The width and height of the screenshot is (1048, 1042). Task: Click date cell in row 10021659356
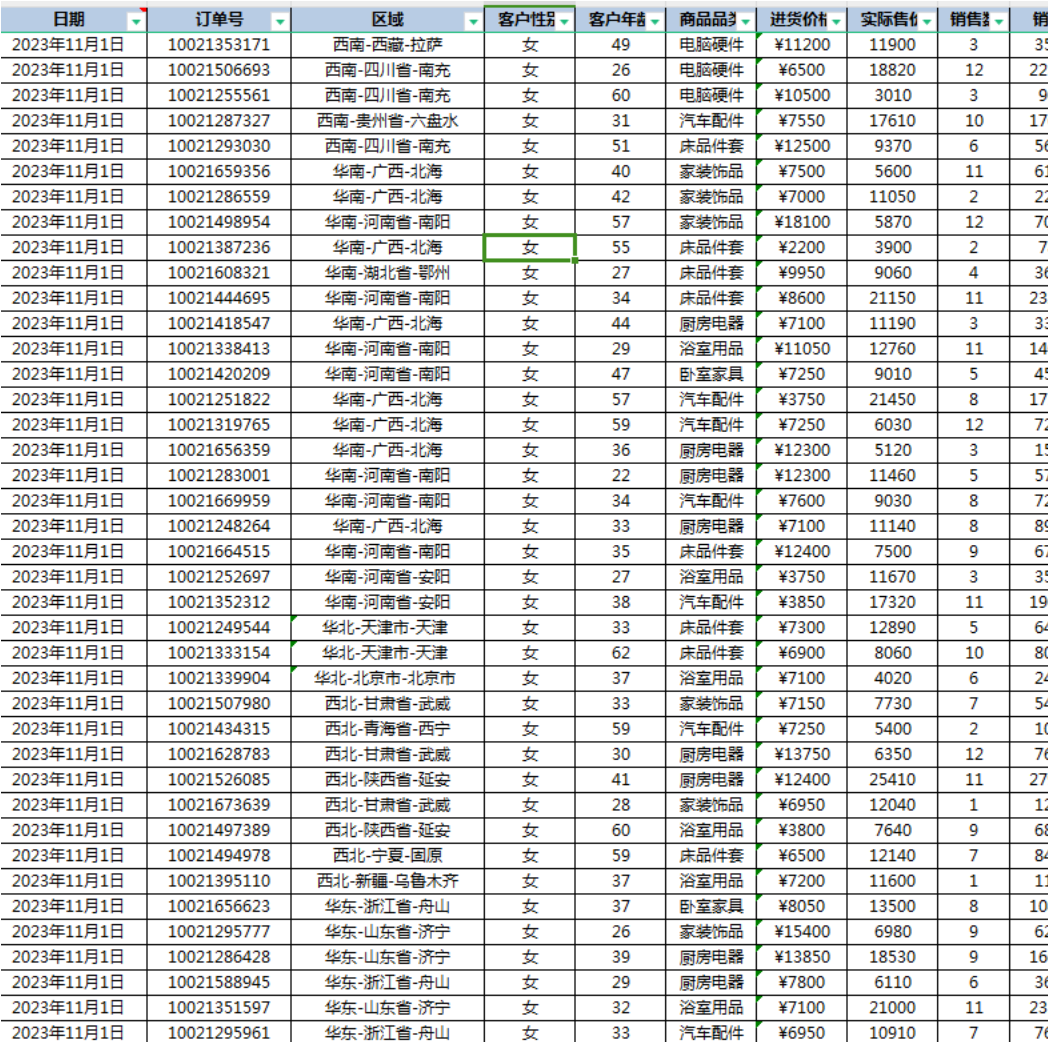[74, 172]
